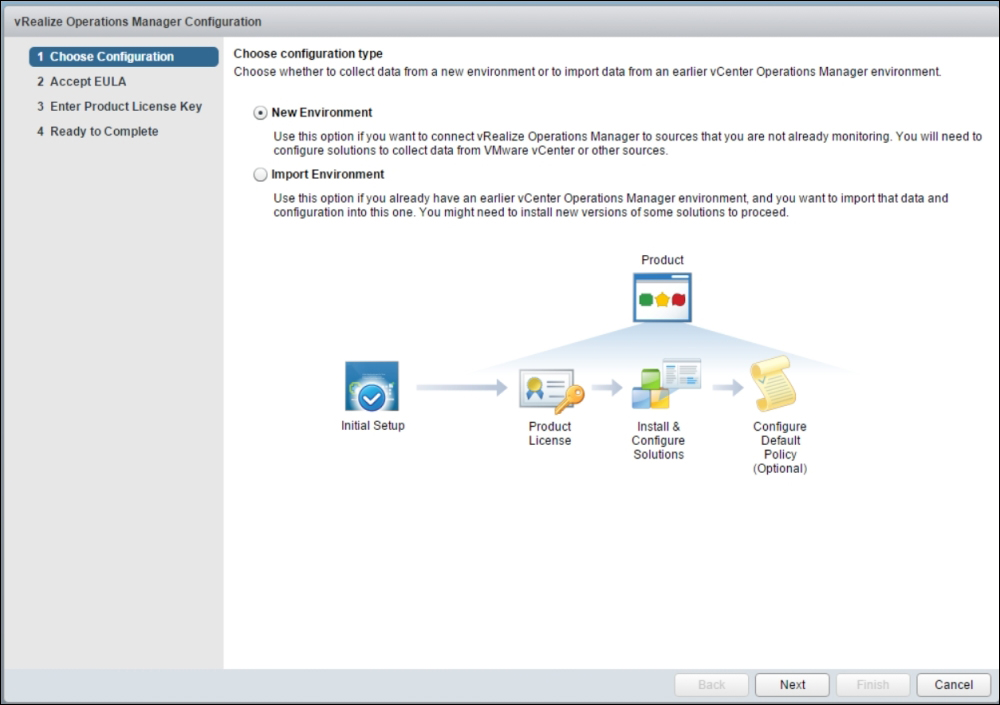The width and height of the screenshot is (1000, 705).
Task: Click the Import Environment description paragraph
Action: point(611,205)
